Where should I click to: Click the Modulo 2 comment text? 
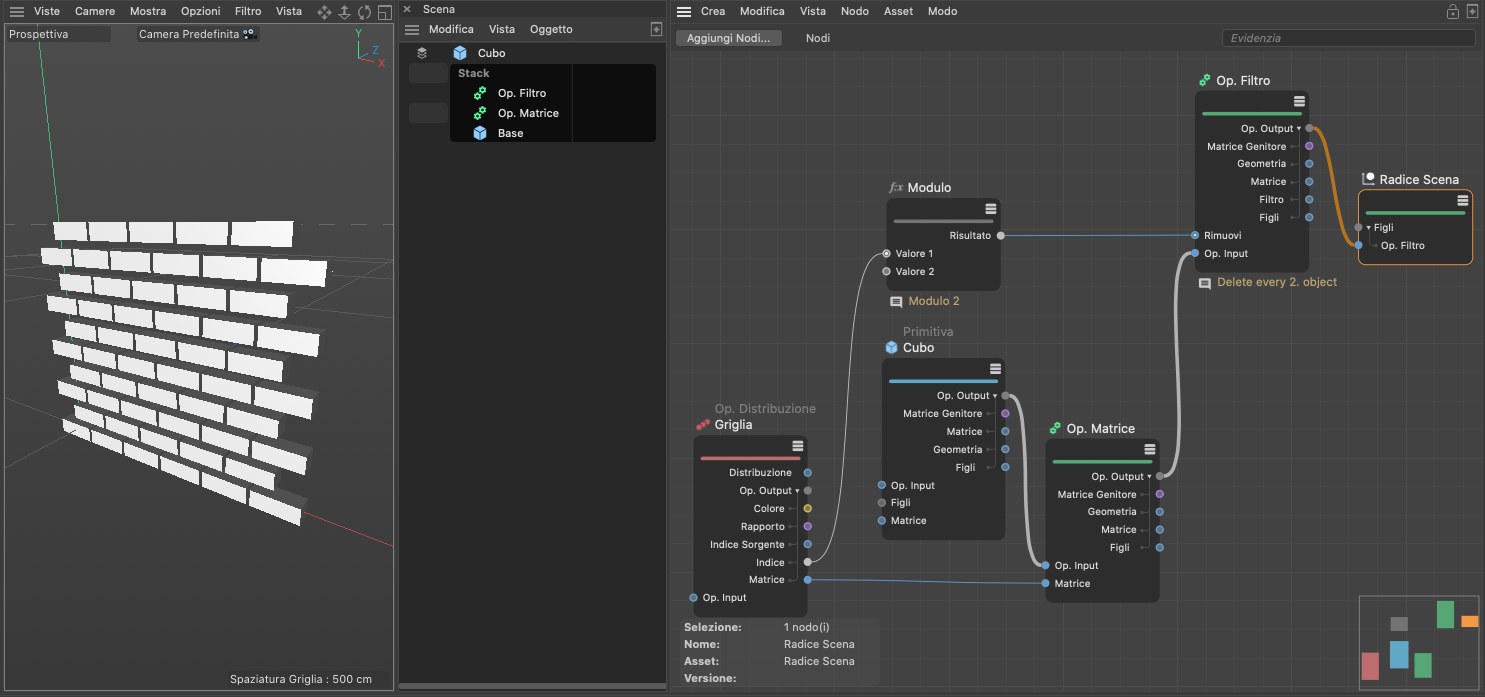[934, 302]
